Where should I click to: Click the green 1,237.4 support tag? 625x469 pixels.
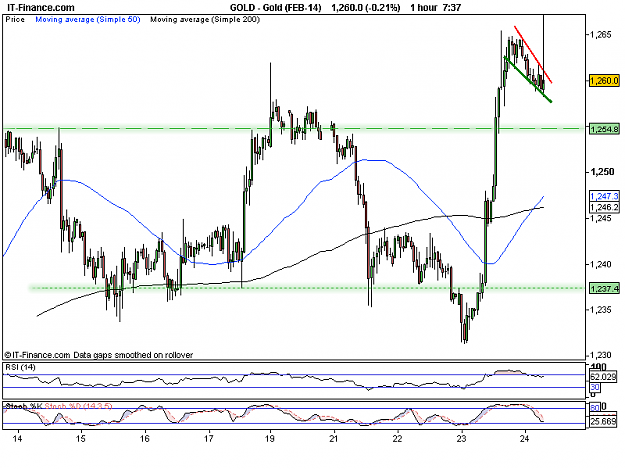(x=604, y=288)
